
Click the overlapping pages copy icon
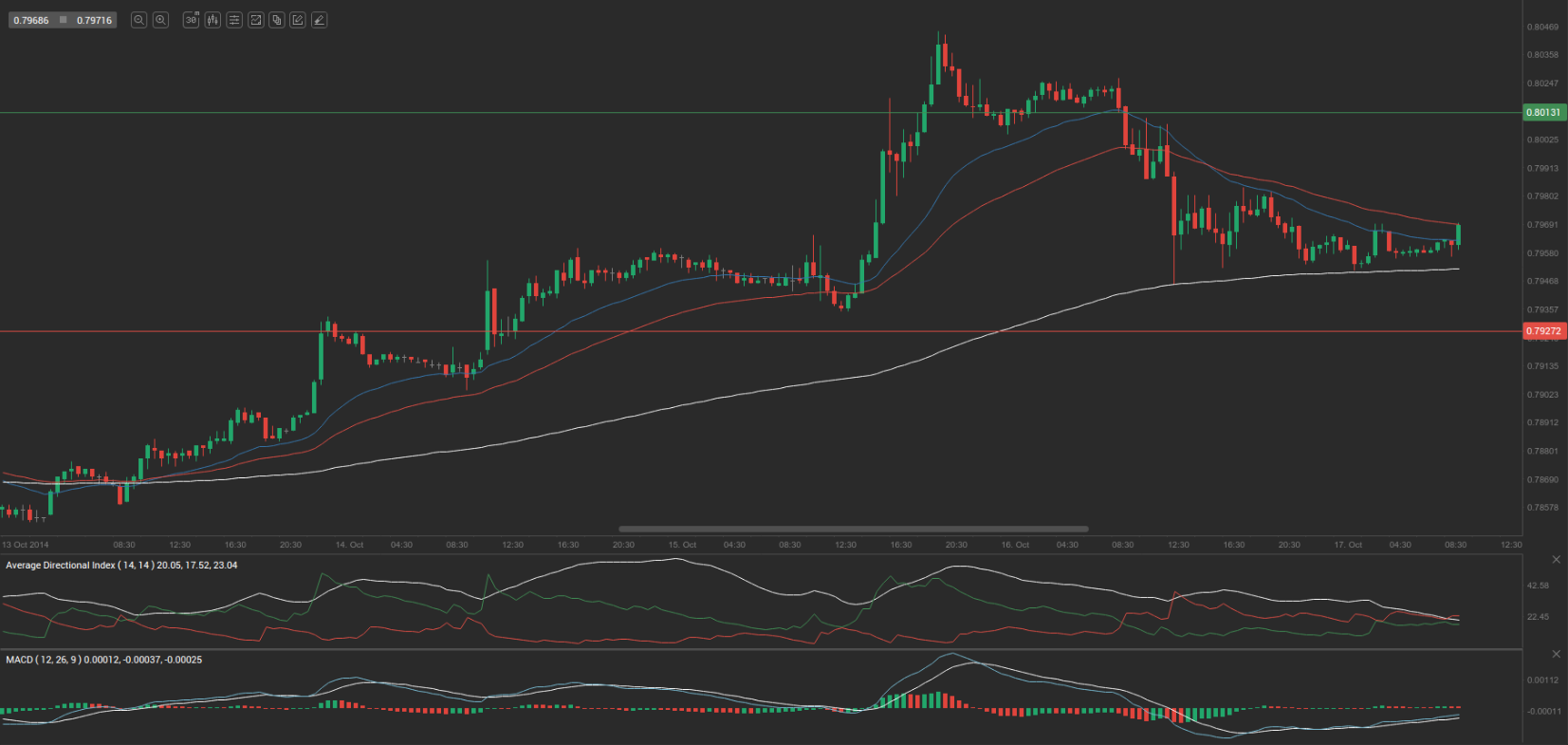277,20
